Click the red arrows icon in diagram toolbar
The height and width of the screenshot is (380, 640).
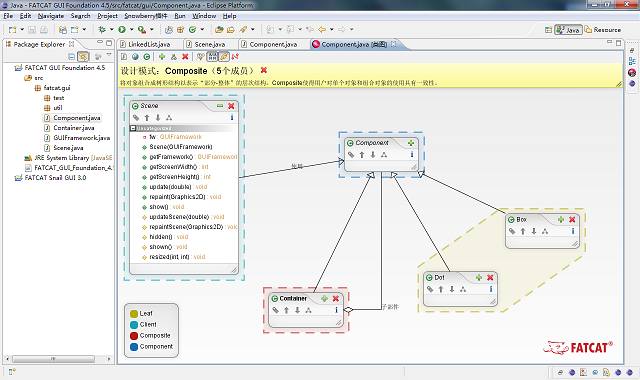tap(235, 57)
